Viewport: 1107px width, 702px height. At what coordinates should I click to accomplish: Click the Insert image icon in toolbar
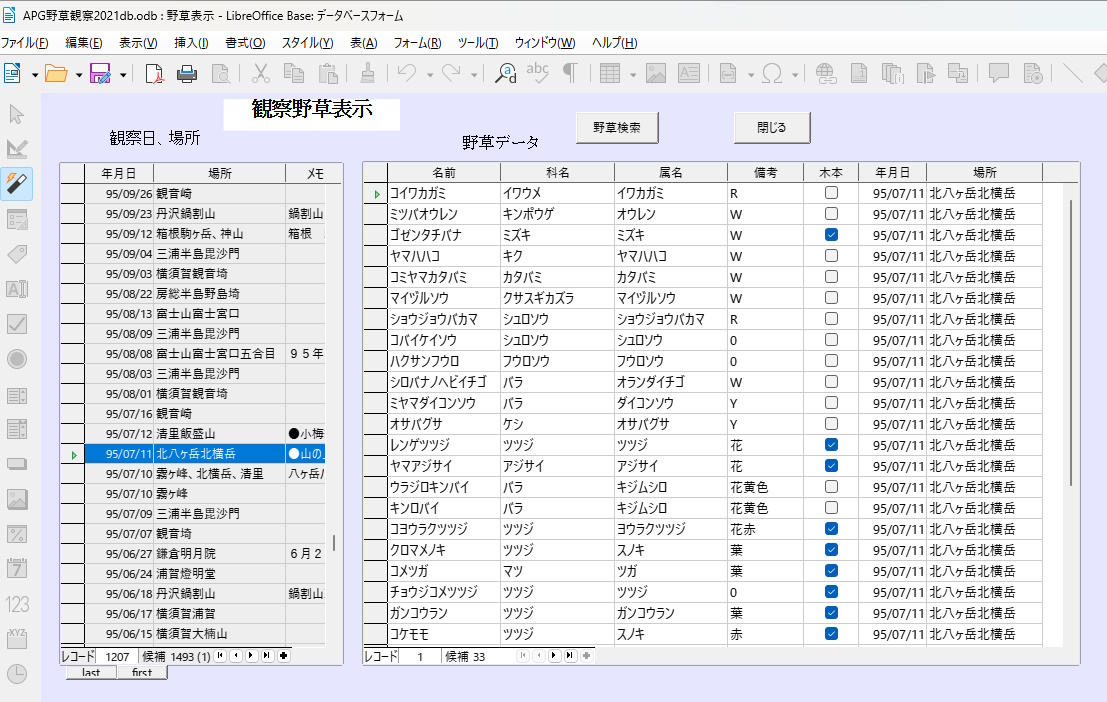point(656,73)
